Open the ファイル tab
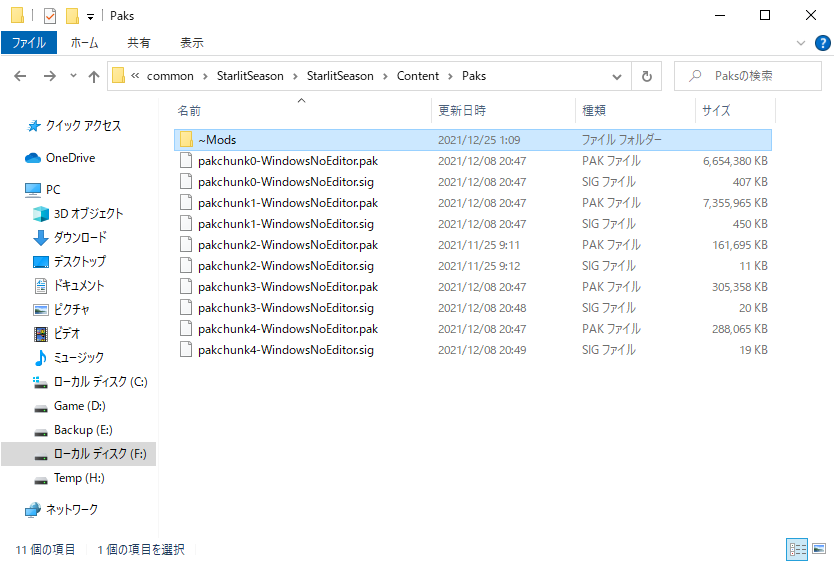The image size is (835, 562). pos(29,43)
